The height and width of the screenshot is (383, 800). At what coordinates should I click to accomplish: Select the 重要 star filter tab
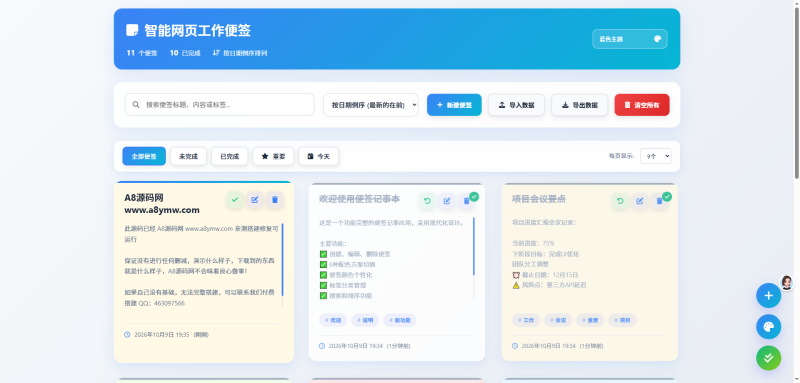point(273,156)
